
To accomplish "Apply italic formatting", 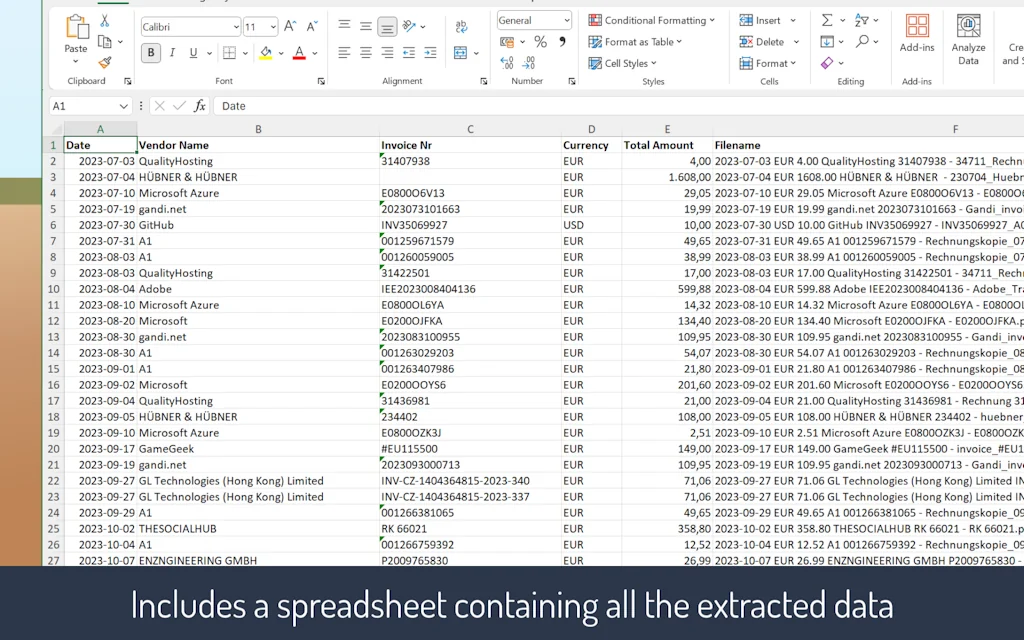I will [172, 52].
